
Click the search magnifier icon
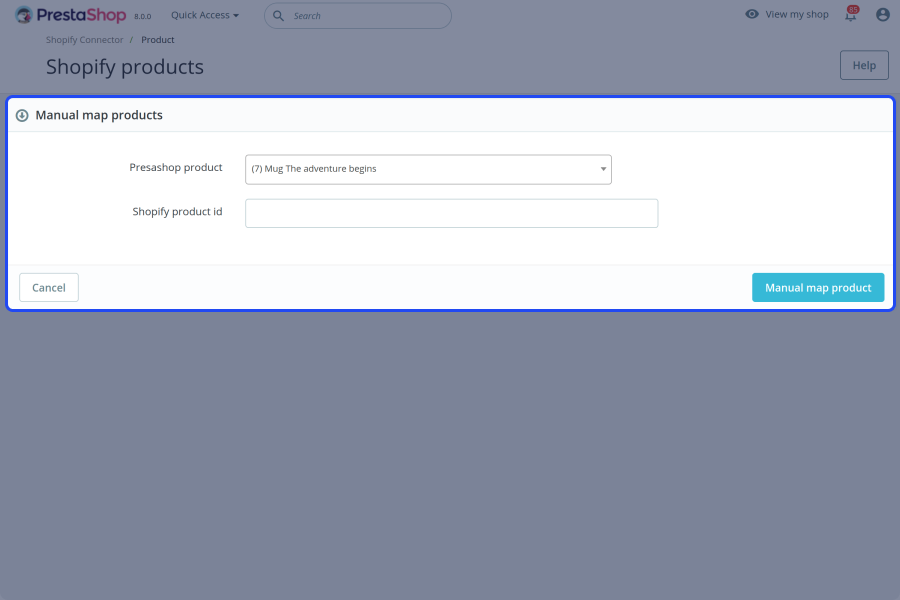point(278,16)
